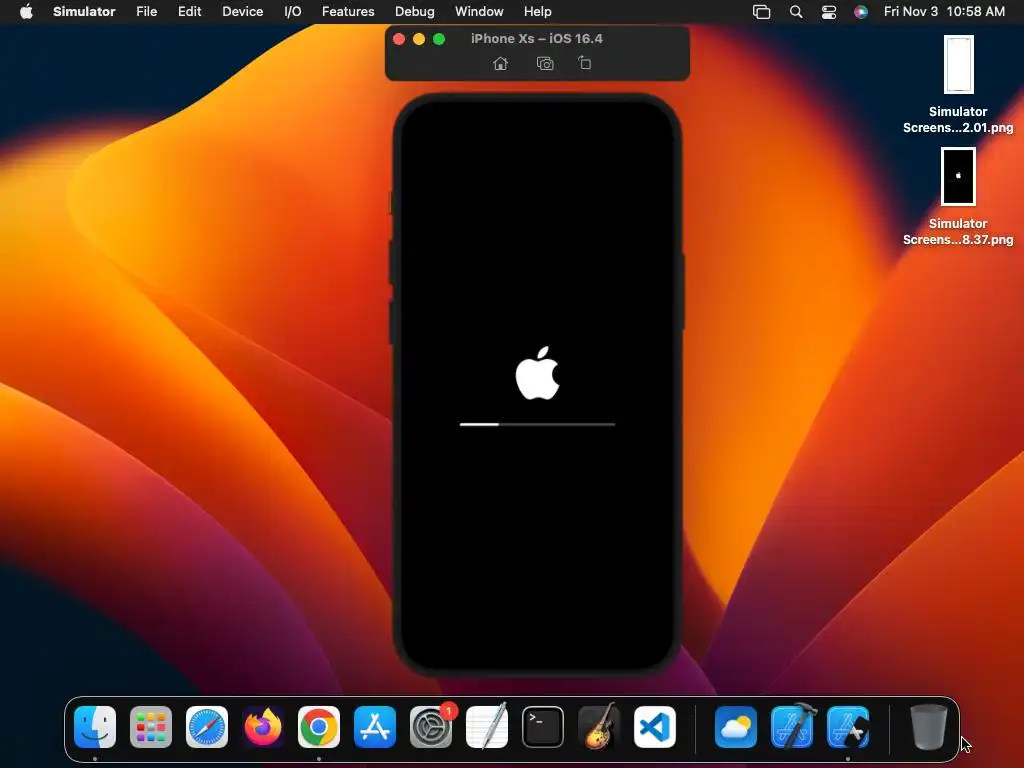Open Launchpad from the Dock

pos(151,727)
